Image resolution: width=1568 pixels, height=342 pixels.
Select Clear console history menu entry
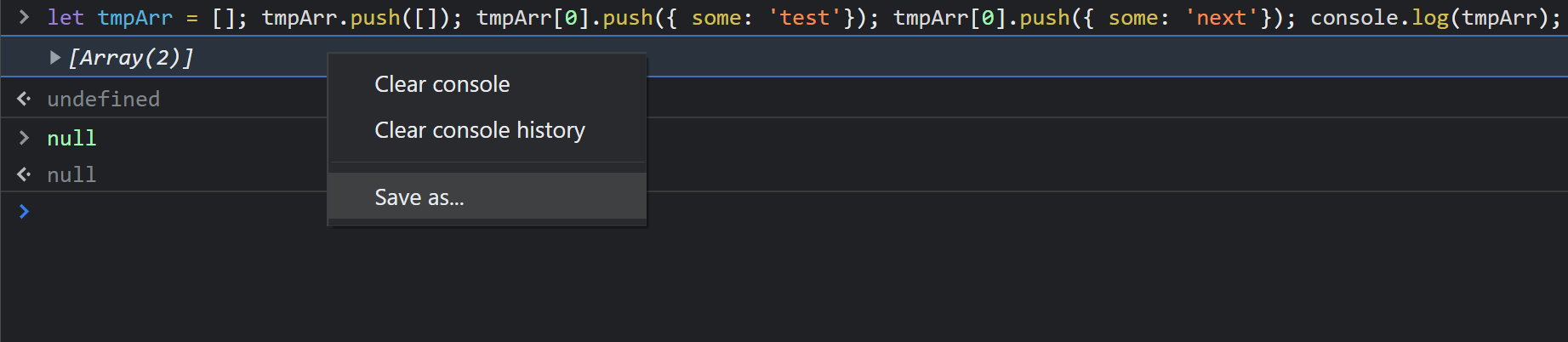coord(479,130)
